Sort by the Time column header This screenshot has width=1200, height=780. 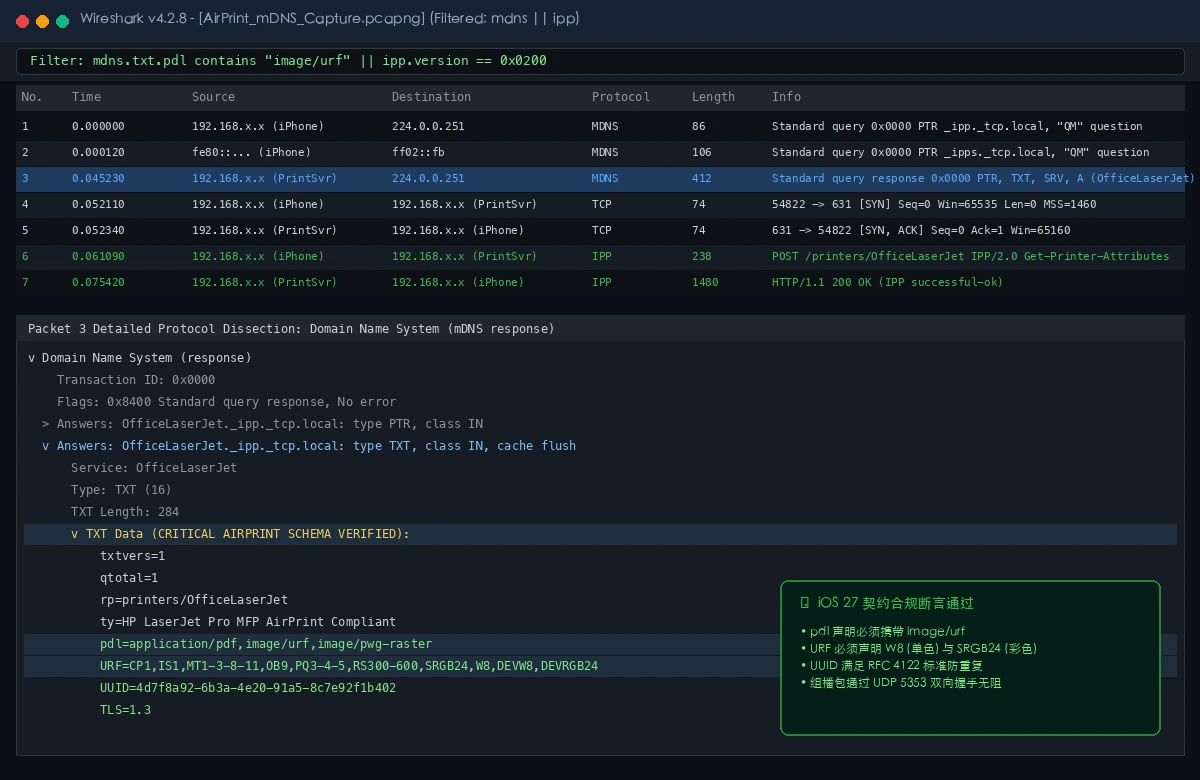(x=86, y=97)
